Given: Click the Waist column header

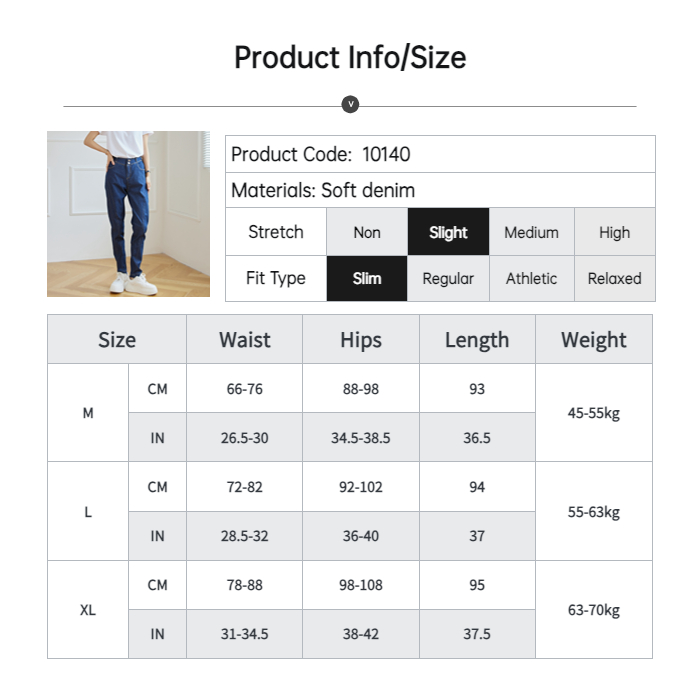Looking at the screenshot, I should point(244,340).
